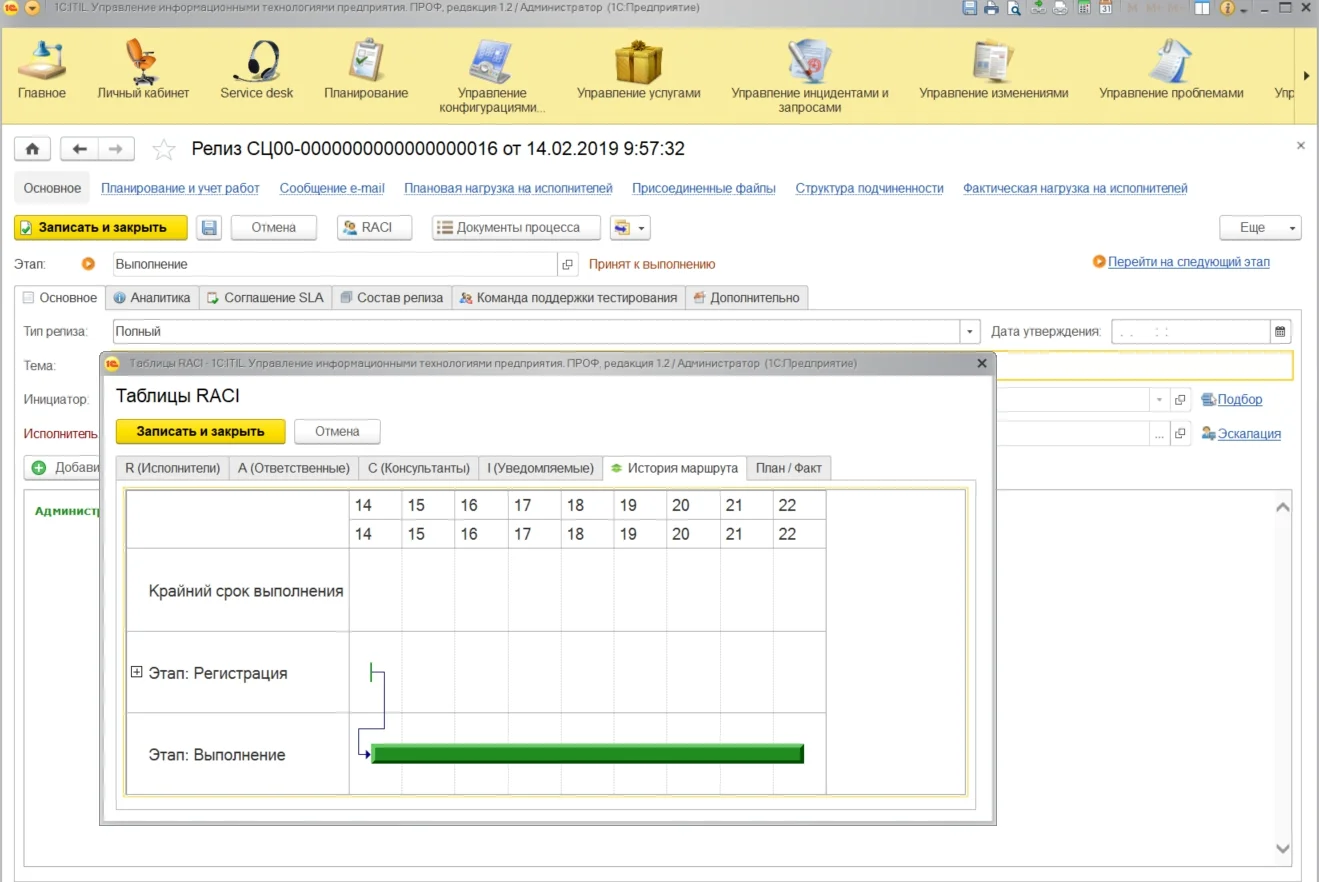This screenshot has width=1319, height=882.
Task: Click the ellipsis on Исполнитель field
Action: tap(1160, 434)
